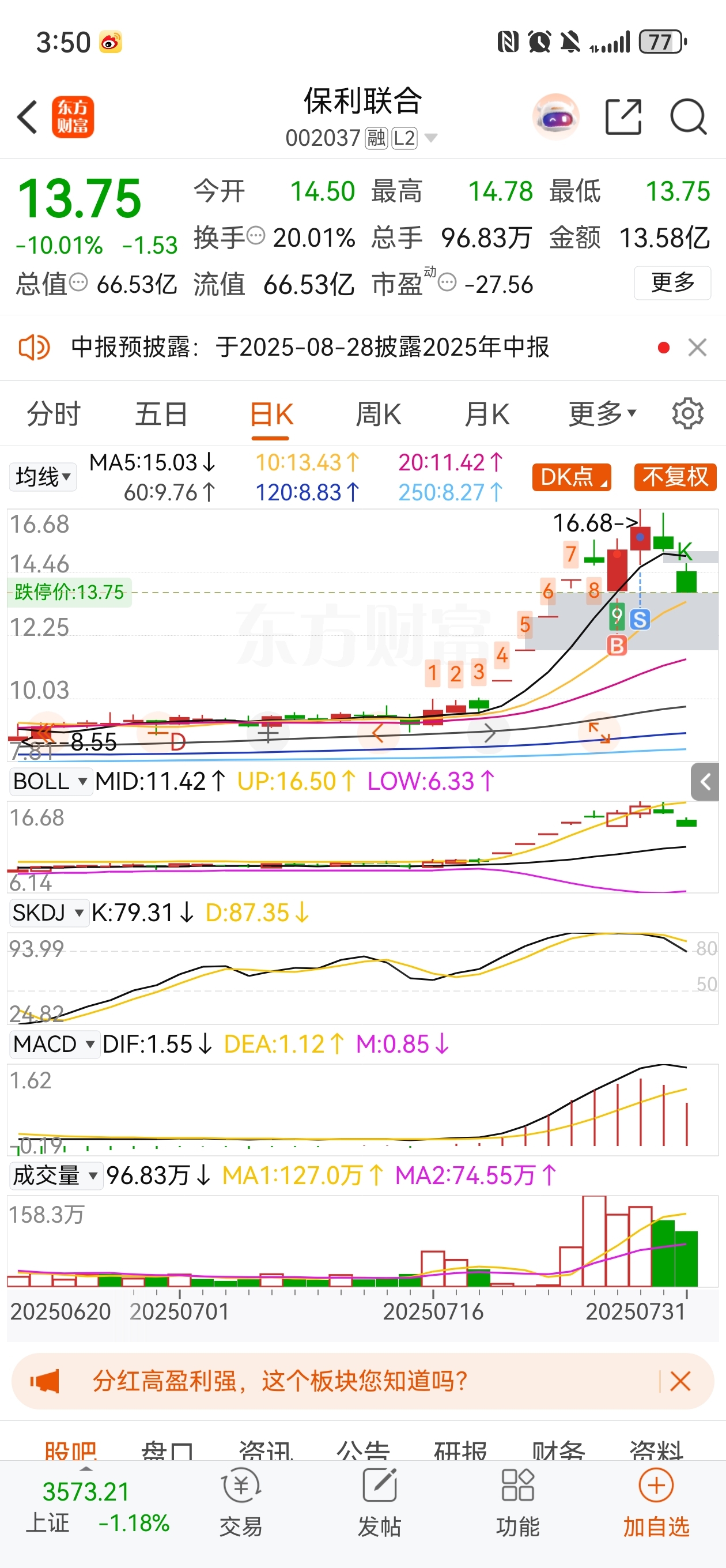Image resolution: width=726 pixels, height=1568 pixels.
Task: Tap the alarm status icon
Action: (539, 42)
